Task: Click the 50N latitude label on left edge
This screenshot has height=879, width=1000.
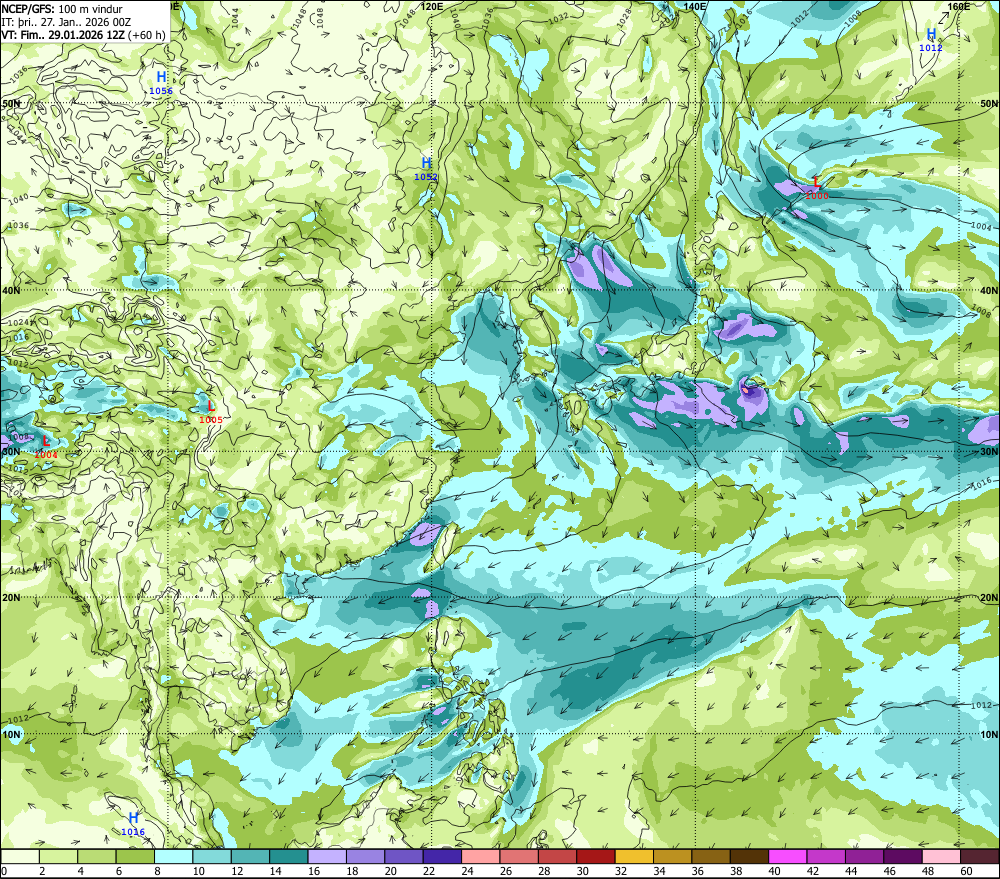Action: point(11,103)
